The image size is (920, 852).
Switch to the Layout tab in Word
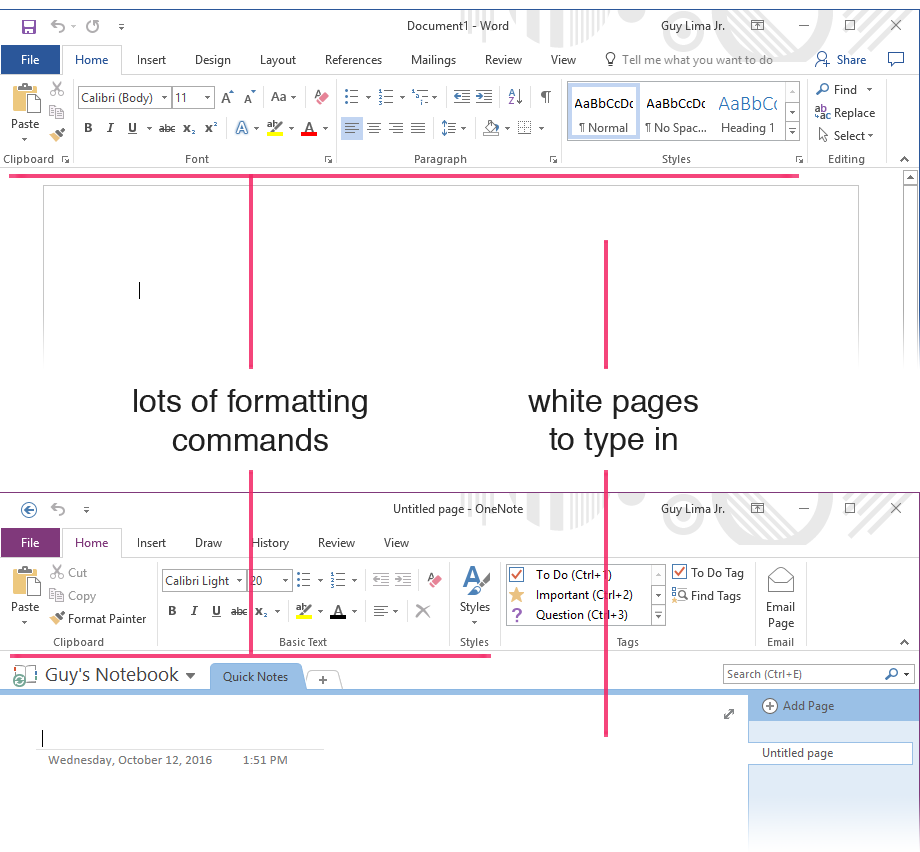click(278, 60)
